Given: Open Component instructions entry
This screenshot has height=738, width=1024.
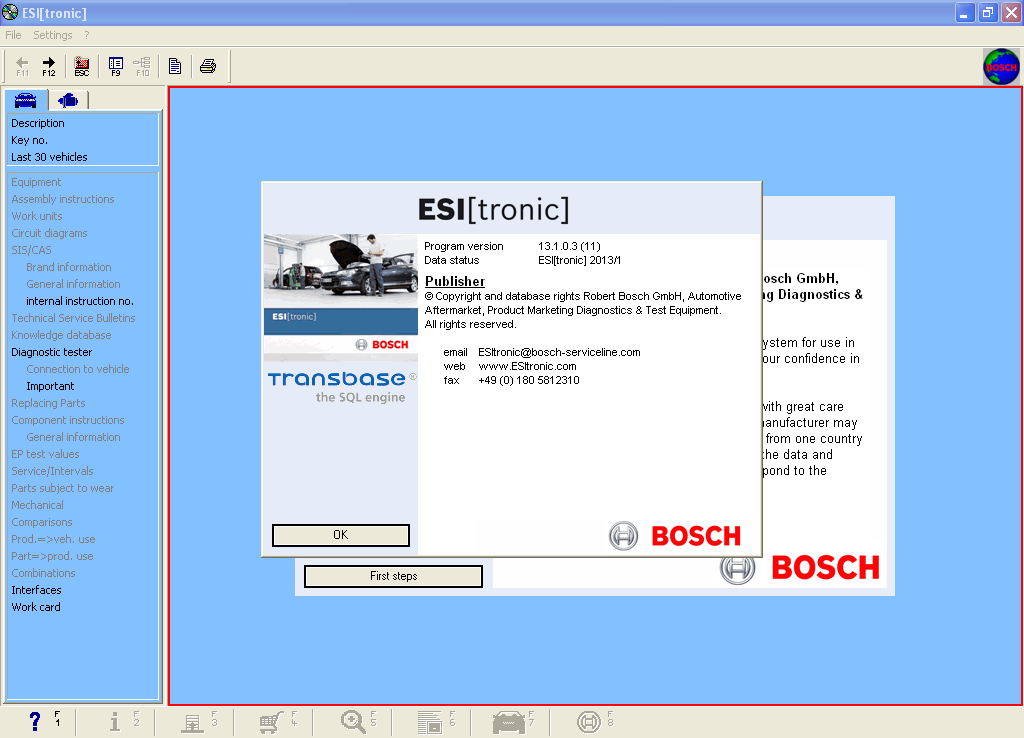Looking at the screenshot, I should click(x=68, y=420).
